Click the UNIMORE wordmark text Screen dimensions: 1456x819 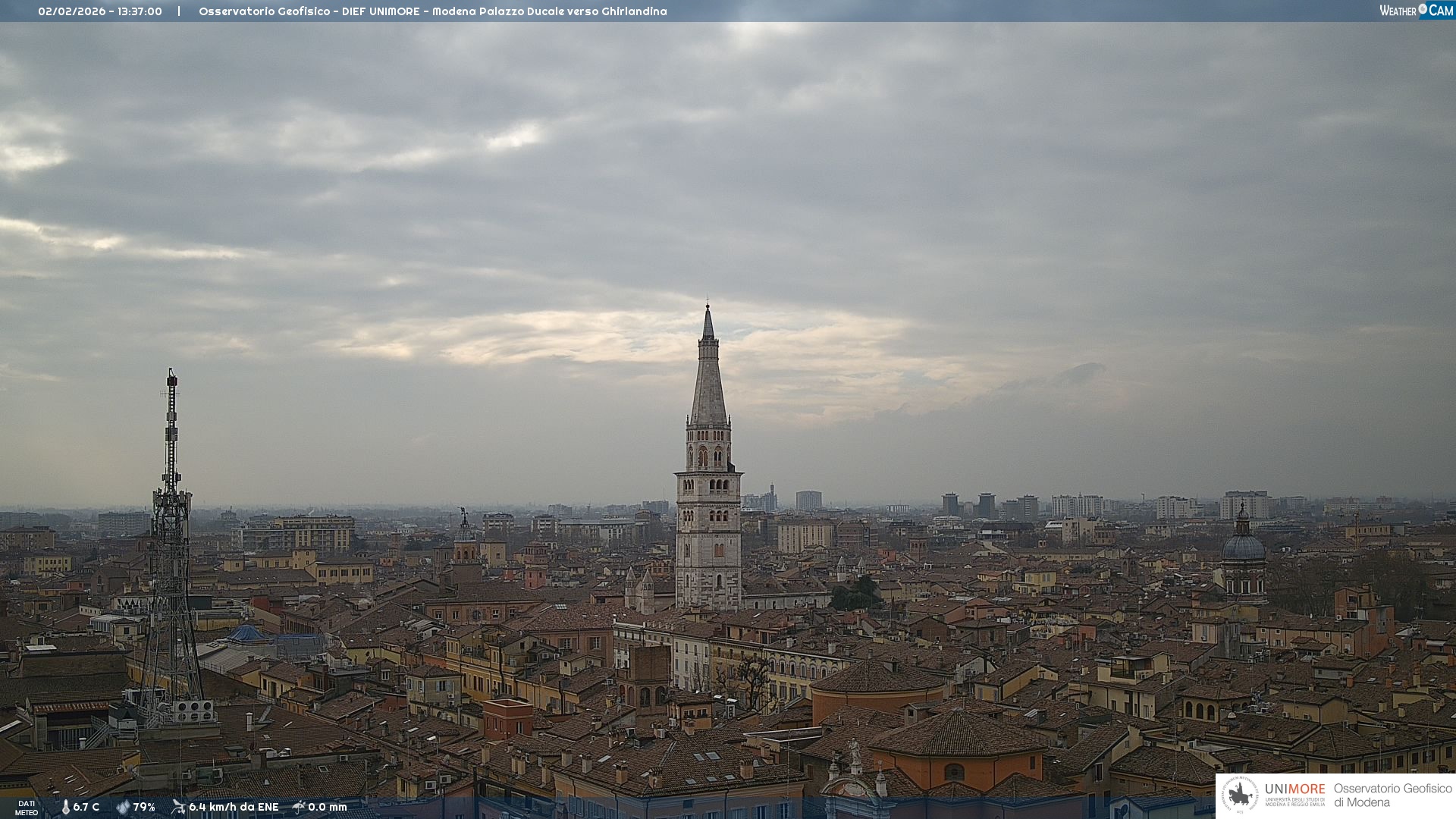tap(1294, 789)
